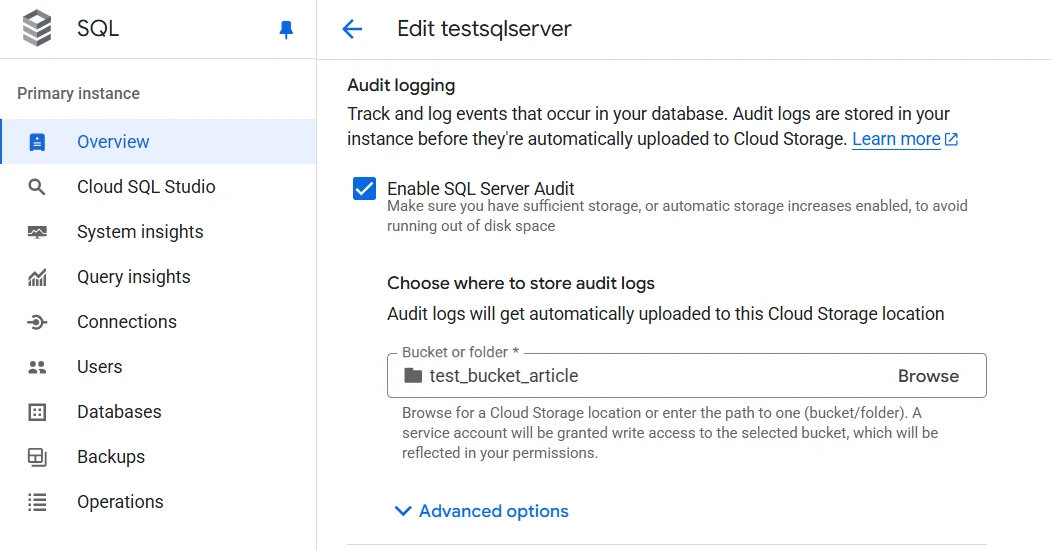
Task: Click the Connections node icon
Action: point(37,322)
